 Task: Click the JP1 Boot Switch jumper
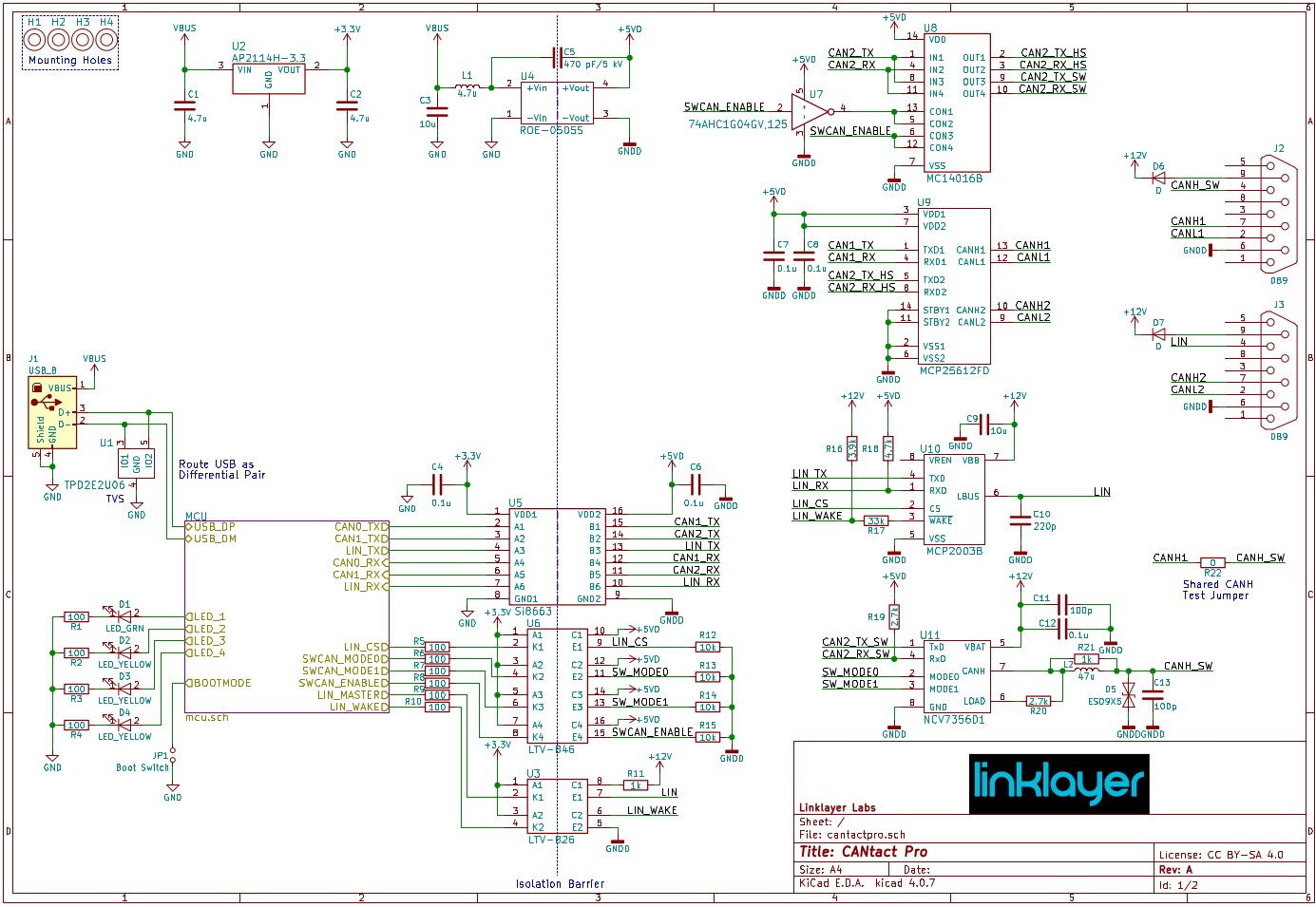point(173,756)
